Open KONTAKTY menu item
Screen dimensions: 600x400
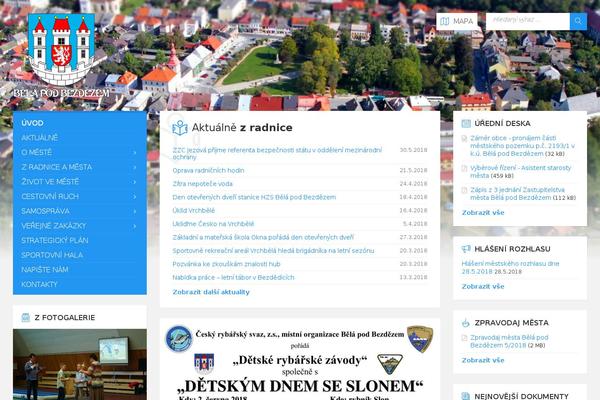[39, 284]
